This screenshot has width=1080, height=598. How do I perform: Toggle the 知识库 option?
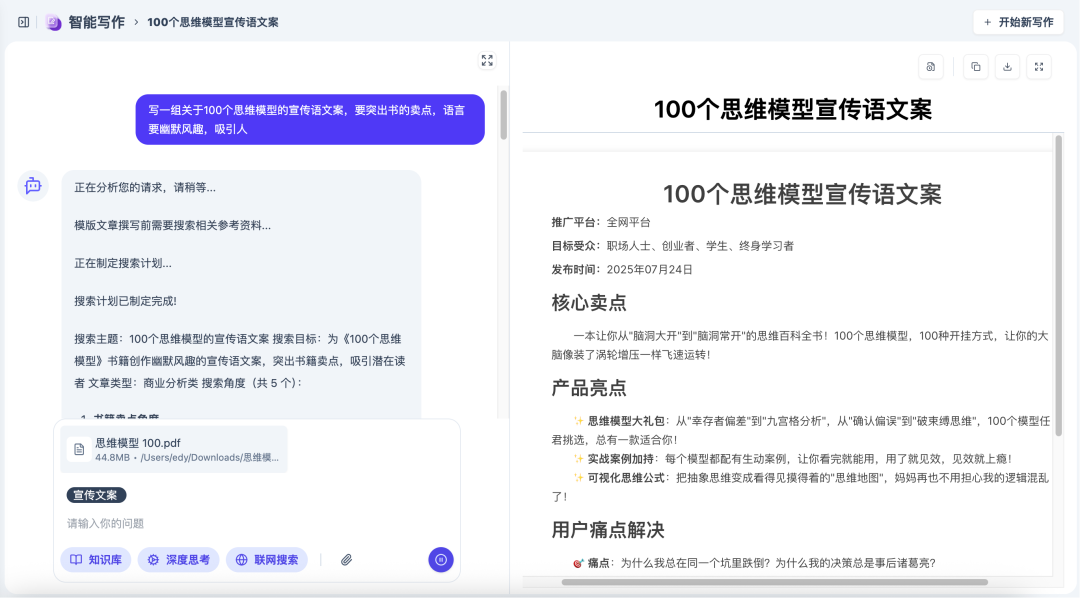(x=96, y=559)
